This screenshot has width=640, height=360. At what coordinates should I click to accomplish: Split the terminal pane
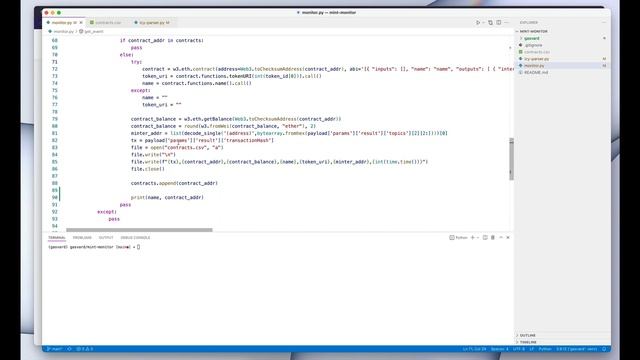click(485, 238)
